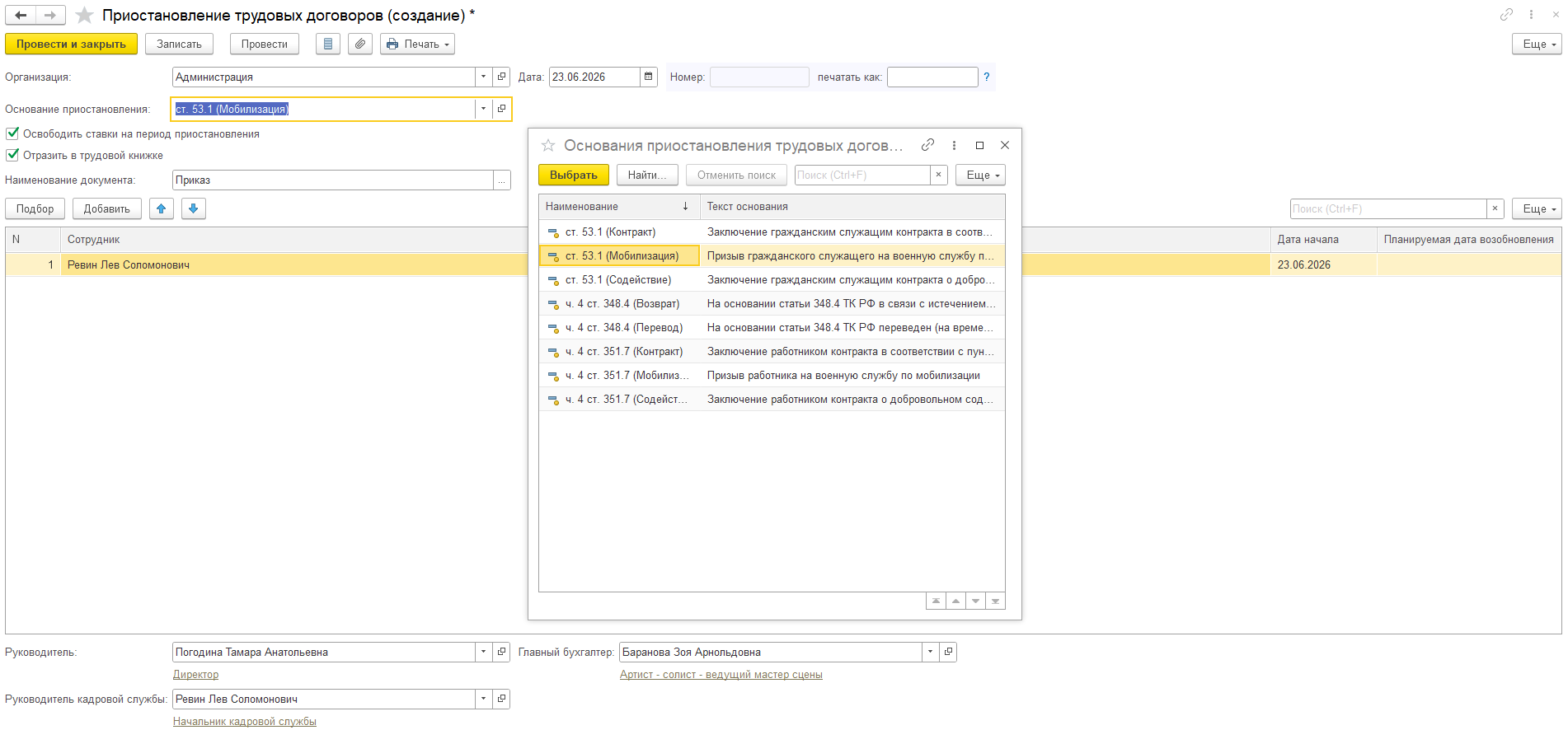Post the document with Провести
Screen dimensions: 1568x730
tap(265, 44)
